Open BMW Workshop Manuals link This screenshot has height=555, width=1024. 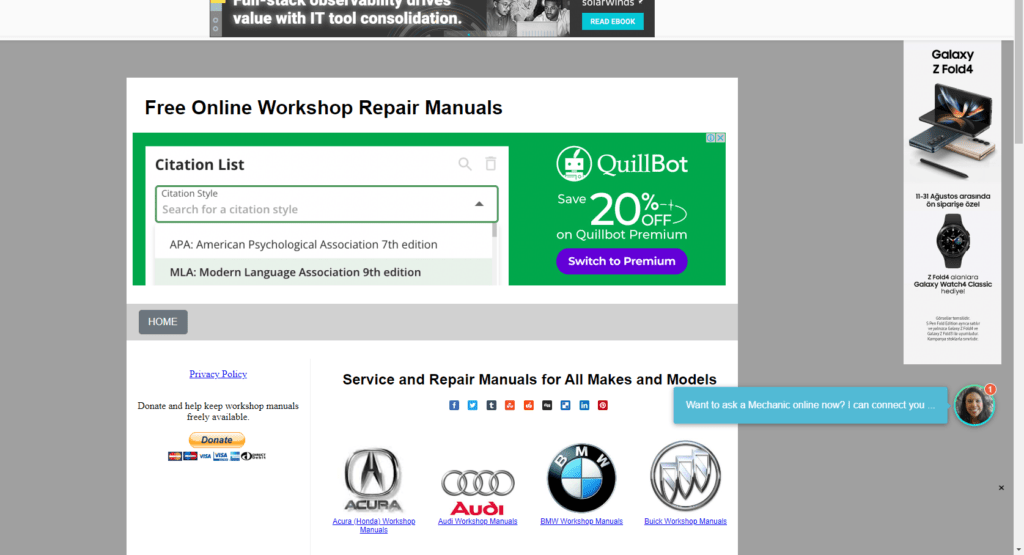pos(581,521)
